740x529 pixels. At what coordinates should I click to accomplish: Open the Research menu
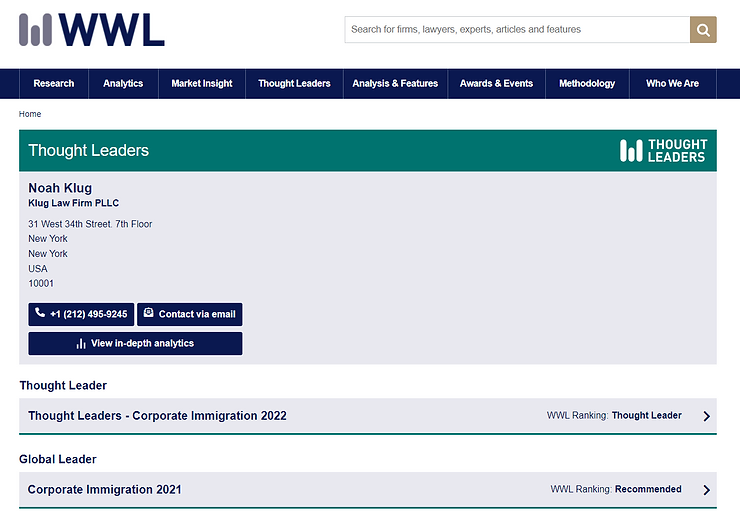pos(54,84)
